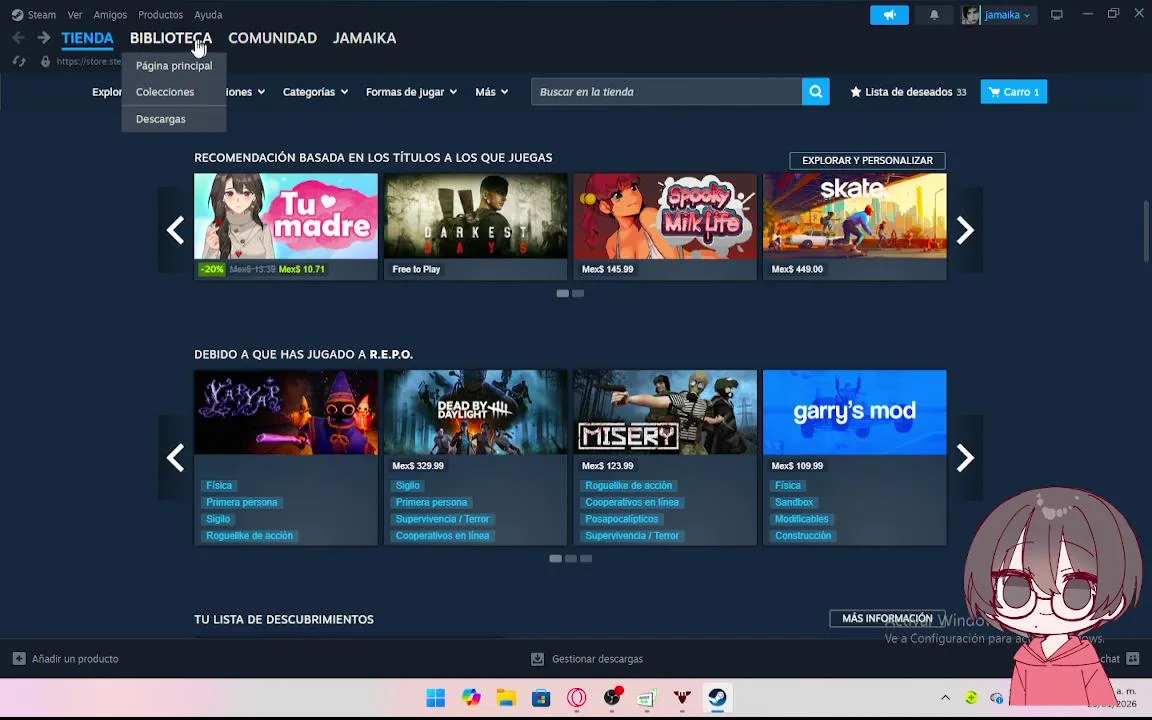The image size is (1152, 720).
Task: Select Página principal in Biblioteca menu
Action: pos(174,65)
